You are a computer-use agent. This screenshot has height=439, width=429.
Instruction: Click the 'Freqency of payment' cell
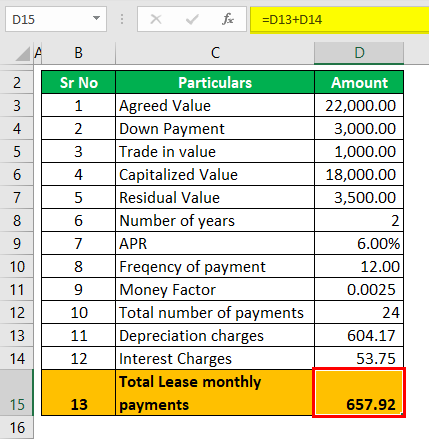(215, 266)
